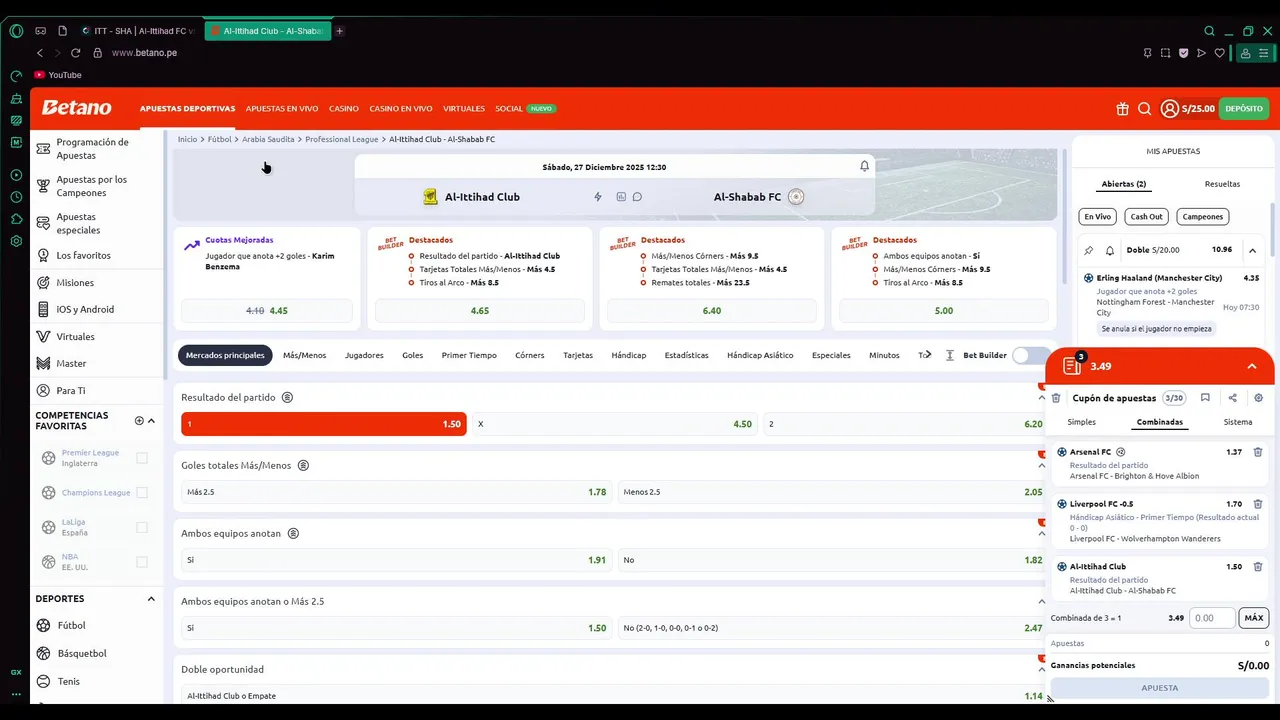Add a competition with the plus icon
The image size is (1280, 720).
point(139,421)
